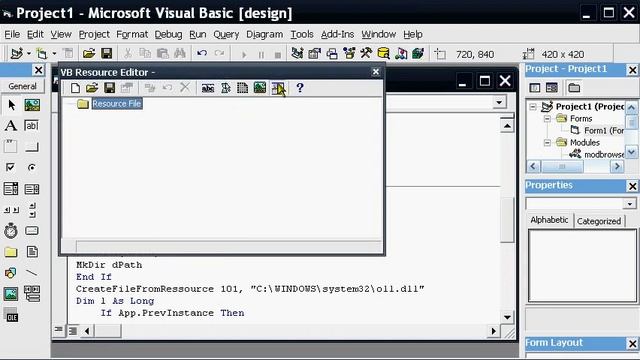Select the Image control tool
This screenshot has height=360, width=640.
pyautogui.click(x=11, y=293)
